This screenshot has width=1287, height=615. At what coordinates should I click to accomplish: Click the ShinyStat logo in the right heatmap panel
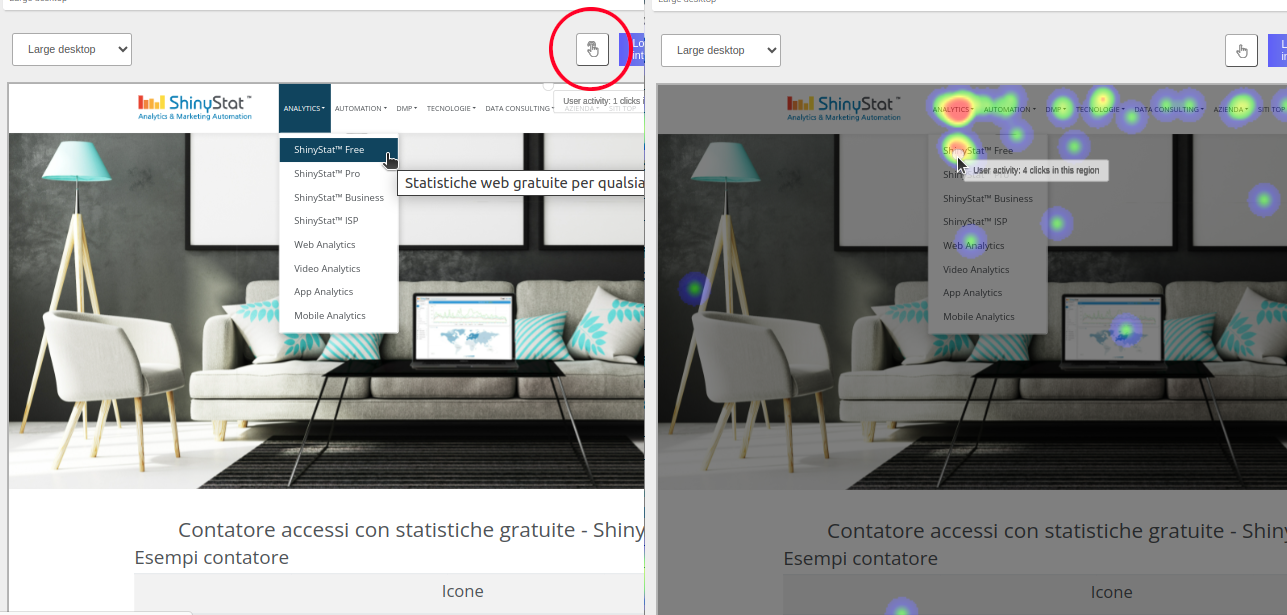tap(843, 108)
